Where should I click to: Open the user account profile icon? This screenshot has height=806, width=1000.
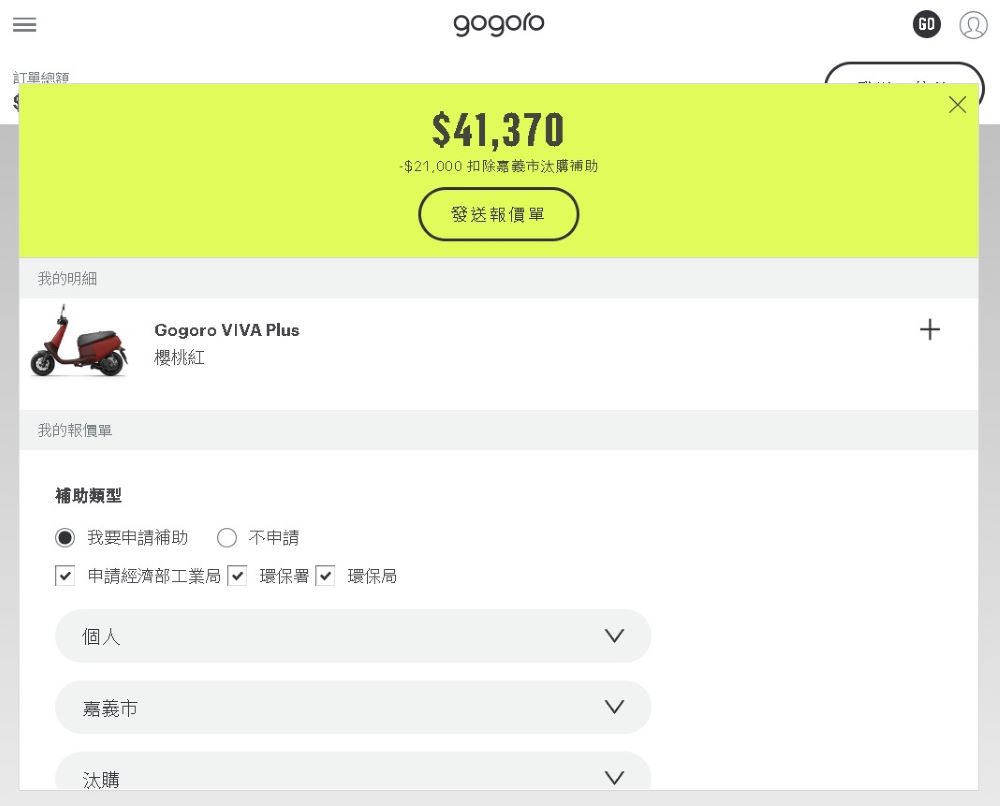(x=973, y=25)
